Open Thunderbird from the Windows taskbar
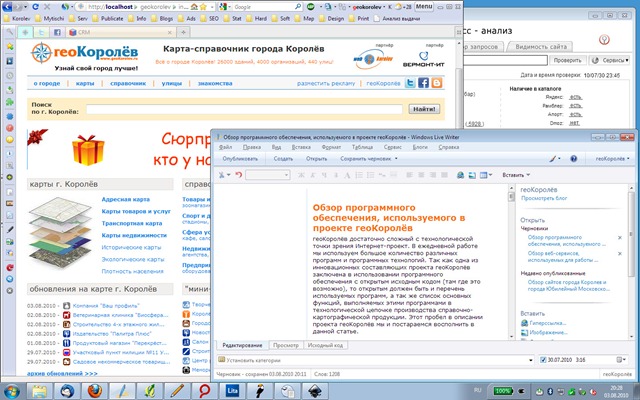The height and width of the screenshot is (400, 640). (67, 391)
